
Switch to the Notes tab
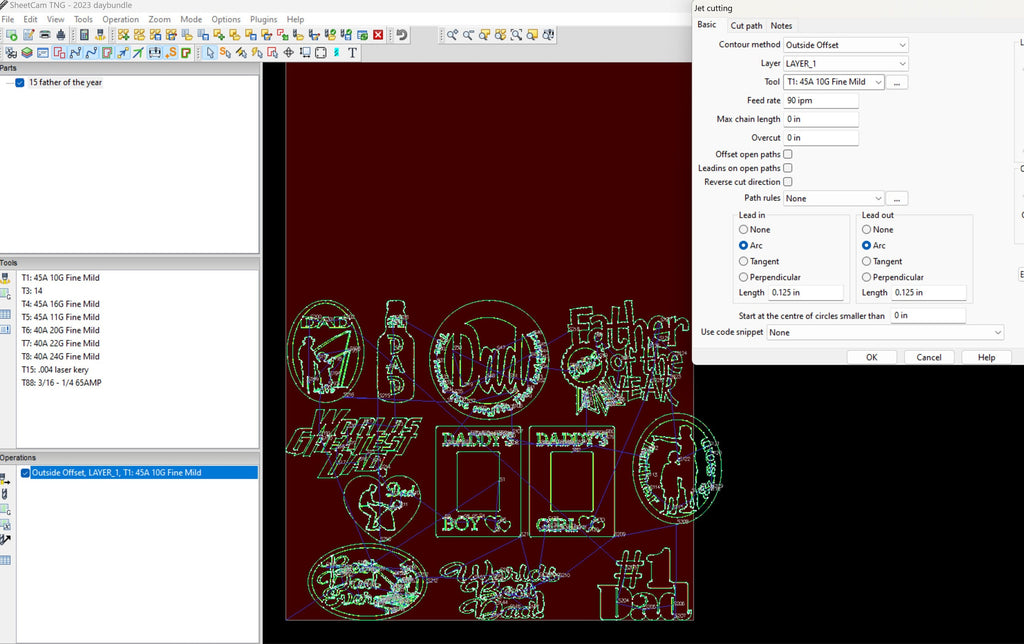point(781,25)
